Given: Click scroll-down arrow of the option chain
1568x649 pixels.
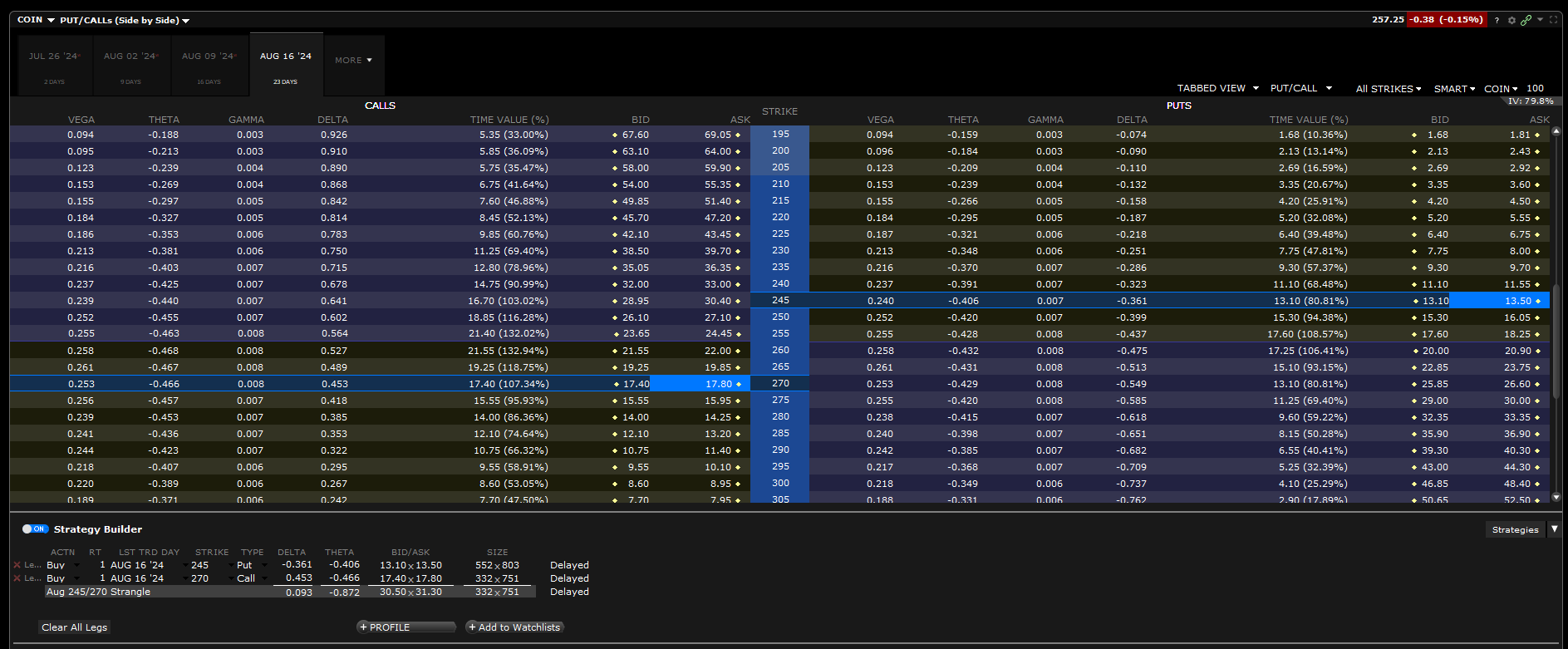Looking at the screenshot, I should 1556,498.
